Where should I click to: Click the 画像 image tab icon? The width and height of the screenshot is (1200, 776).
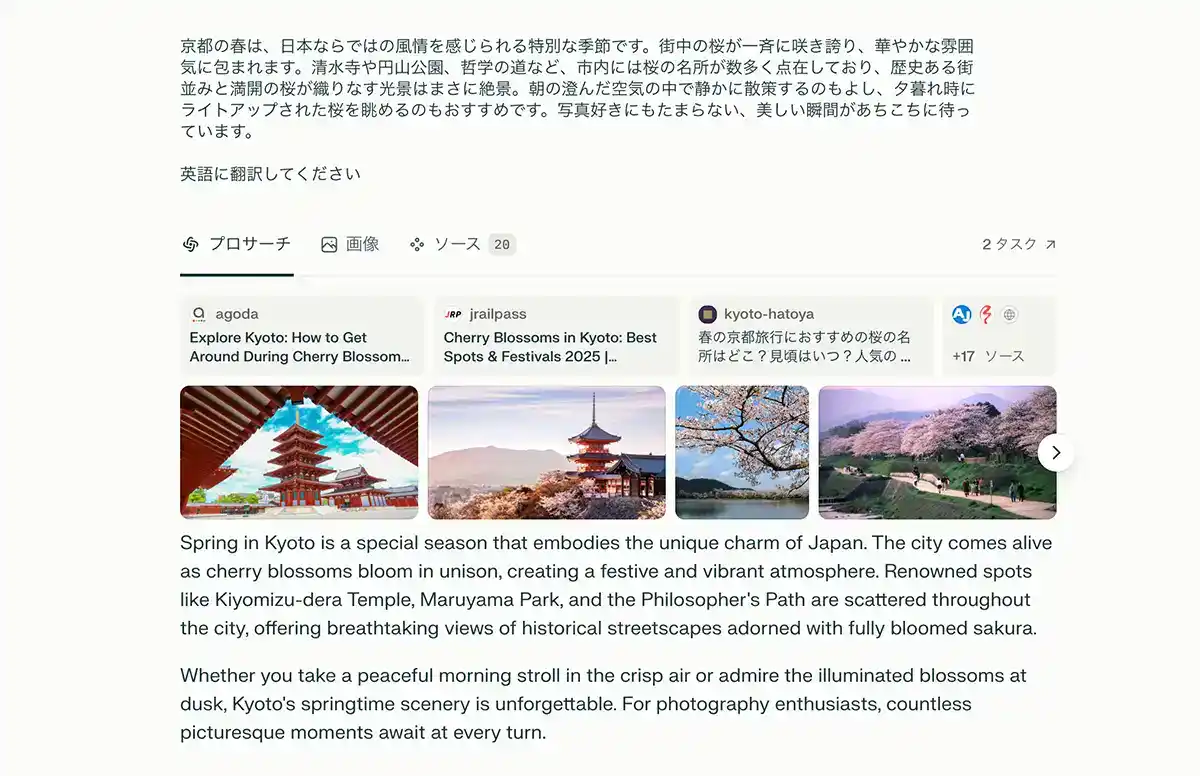(x=329, y=244)
